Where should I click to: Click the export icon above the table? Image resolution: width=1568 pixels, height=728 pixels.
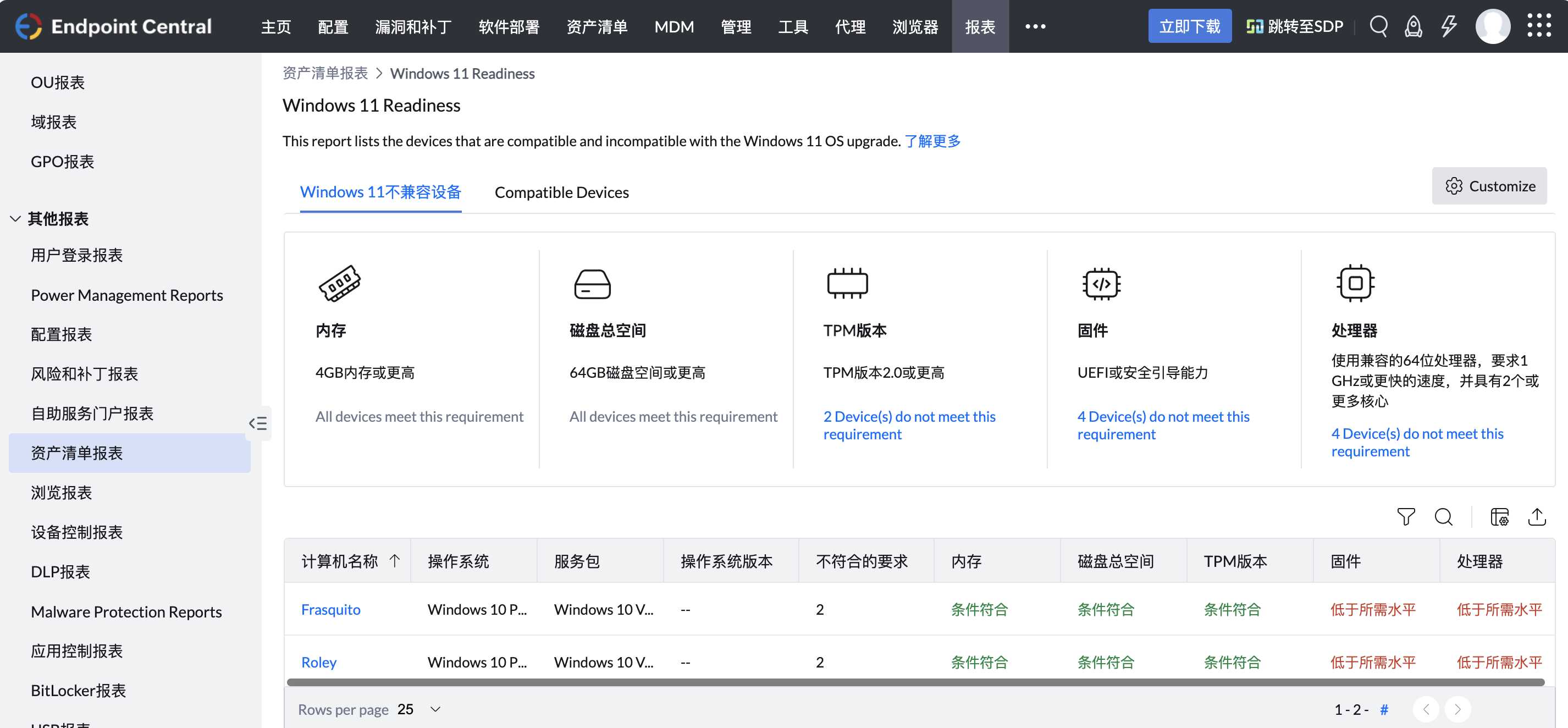1537,517
